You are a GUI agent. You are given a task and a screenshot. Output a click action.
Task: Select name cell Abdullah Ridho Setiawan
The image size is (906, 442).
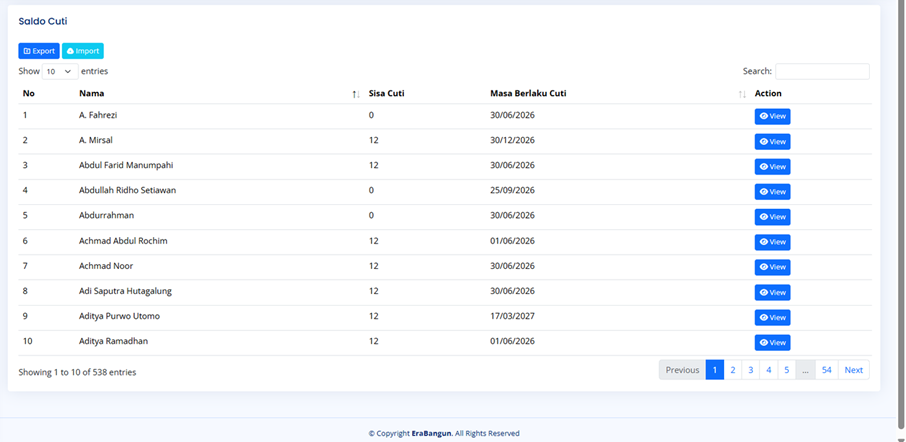128,190
